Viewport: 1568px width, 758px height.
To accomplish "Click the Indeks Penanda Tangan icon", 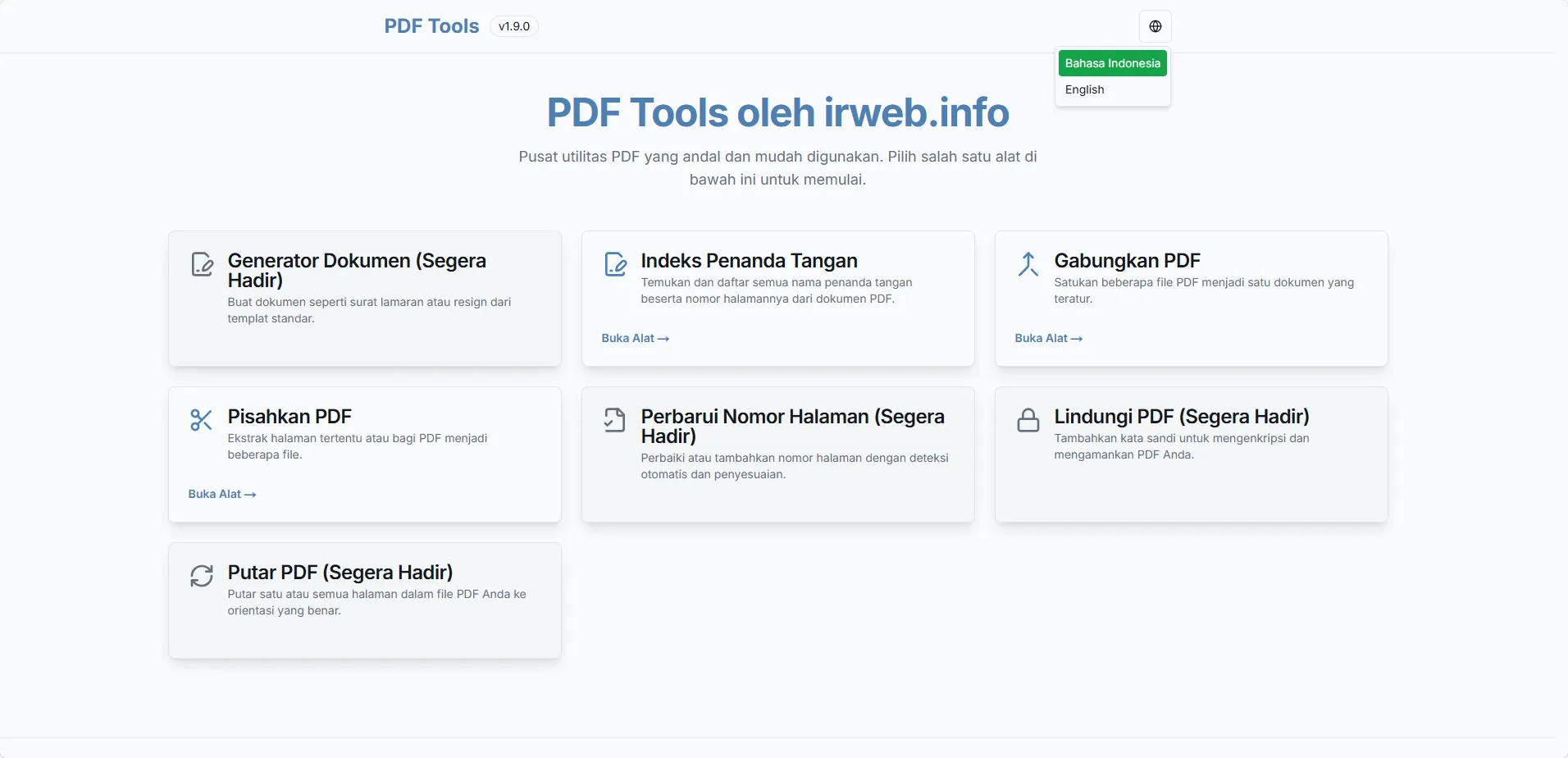I will tap(615, 263).
